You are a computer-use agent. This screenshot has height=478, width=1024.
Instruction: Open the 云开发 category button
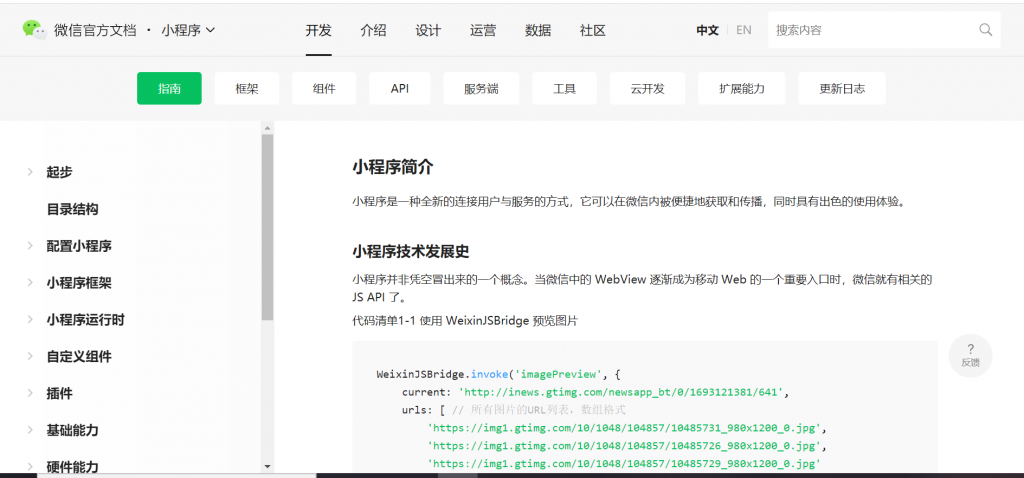coord(647,89)
